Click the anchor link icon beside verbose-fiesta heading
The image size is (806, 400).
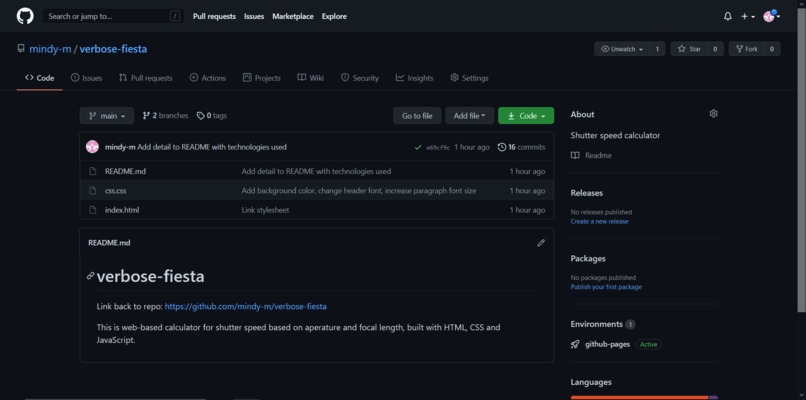(90, 276)
